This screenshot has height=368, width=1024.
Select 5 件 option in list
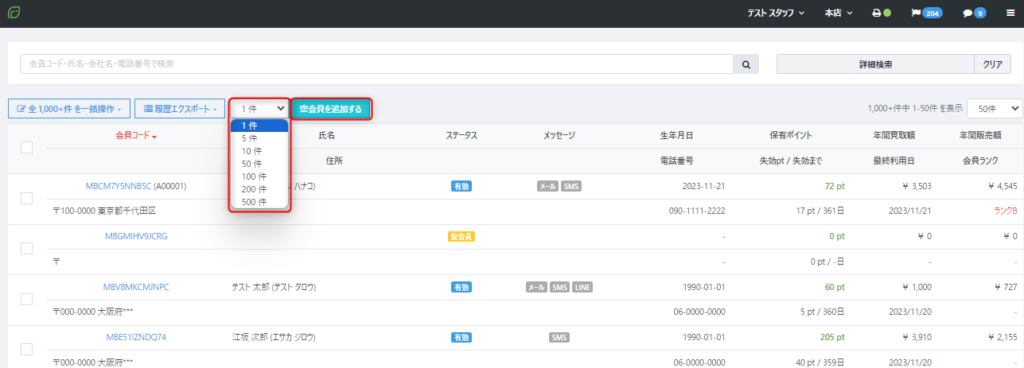[259, 138]
